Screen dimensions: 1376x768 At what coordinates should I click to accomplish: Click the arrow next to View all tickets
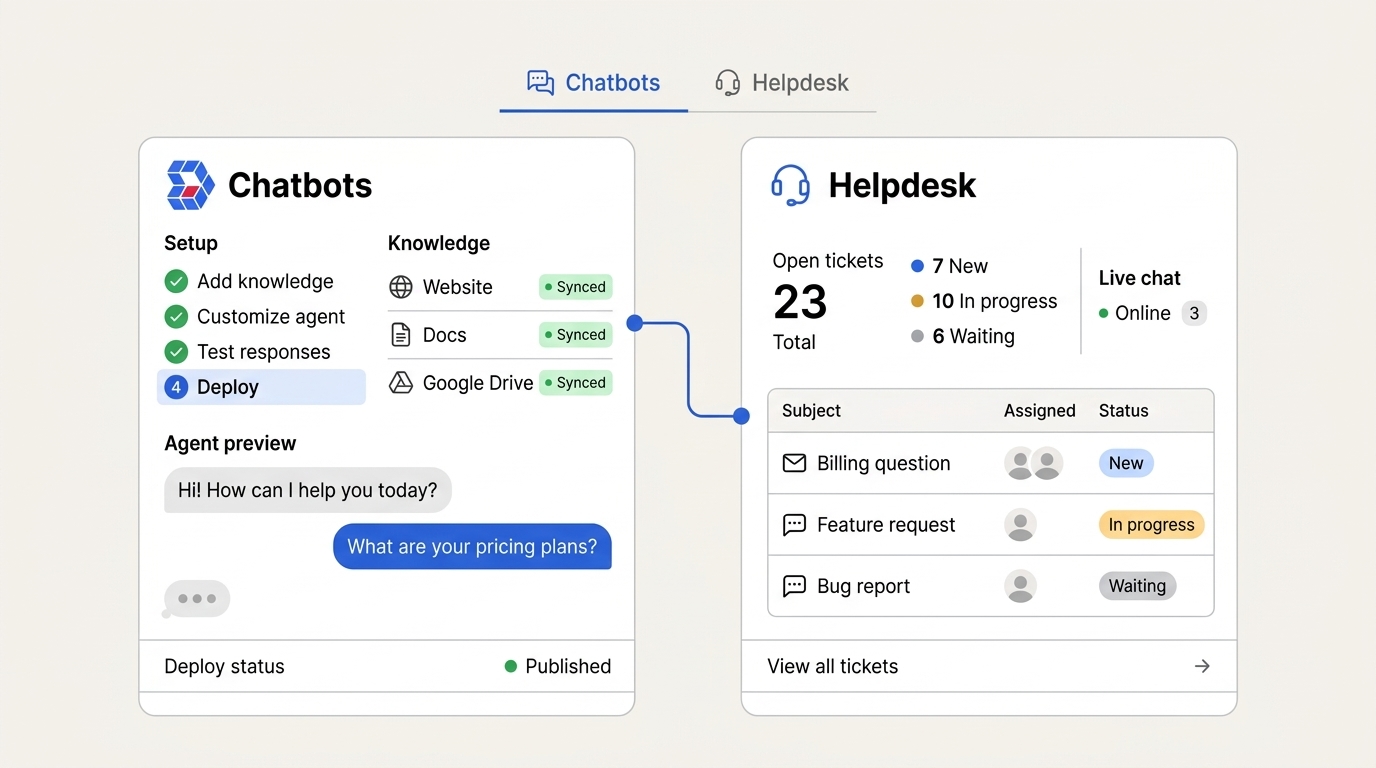[x=1202, y=667]
